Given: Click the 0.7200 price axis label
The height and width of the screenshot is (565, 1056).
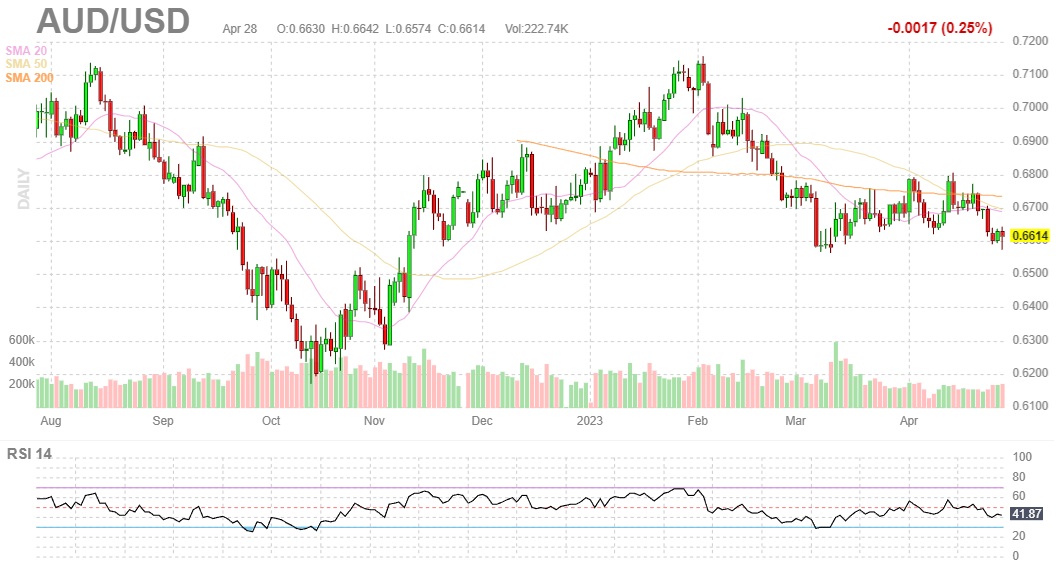Looking at the screenshot, I should [x=1030, y=41].
